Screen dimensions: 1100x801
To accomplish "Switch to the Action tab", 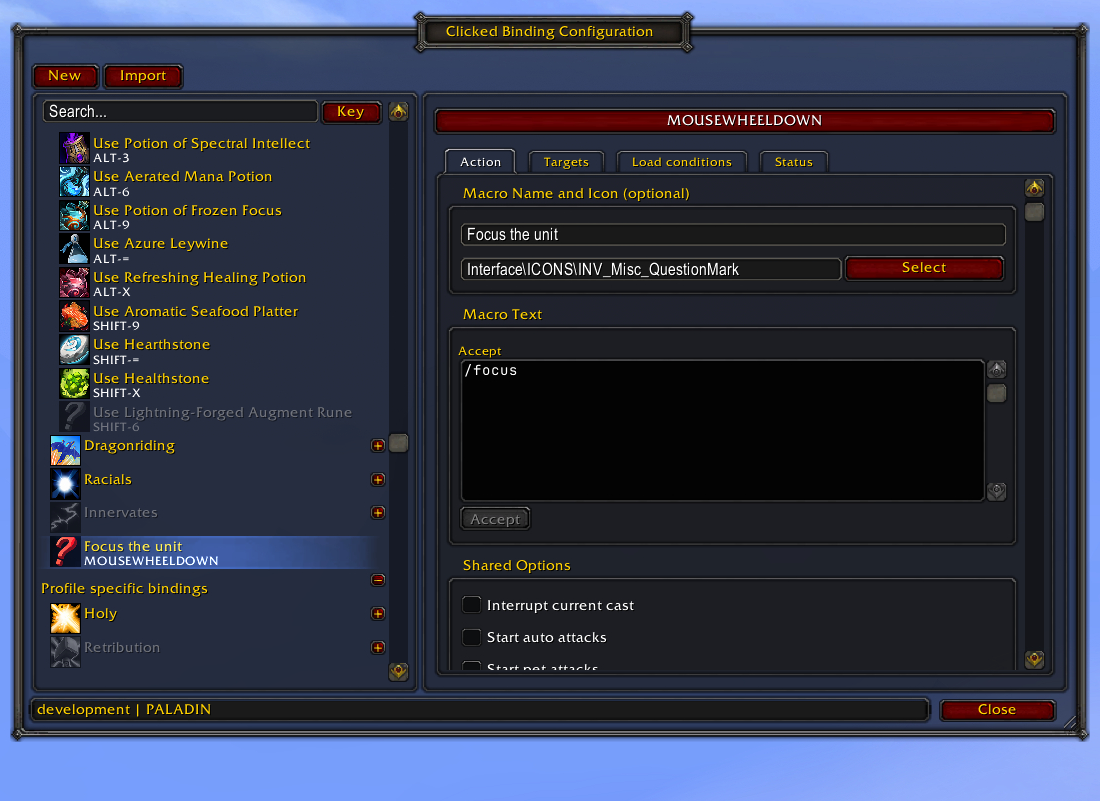I will coord(481,161).
